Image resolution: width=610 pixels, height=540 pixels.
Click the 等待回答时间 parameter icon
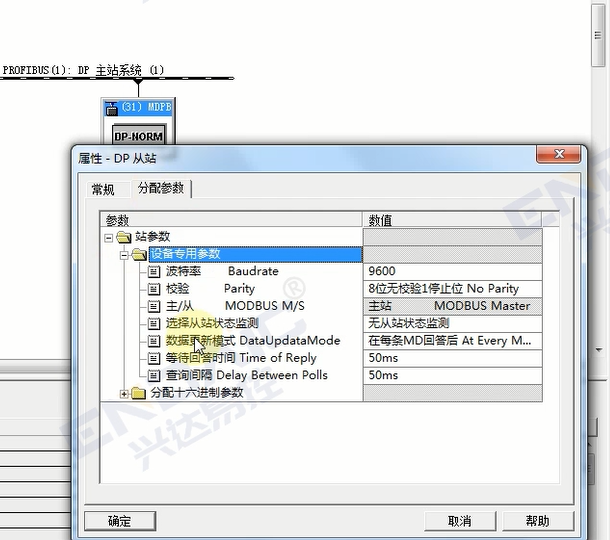pyautogui.click(x=154, y=358)
